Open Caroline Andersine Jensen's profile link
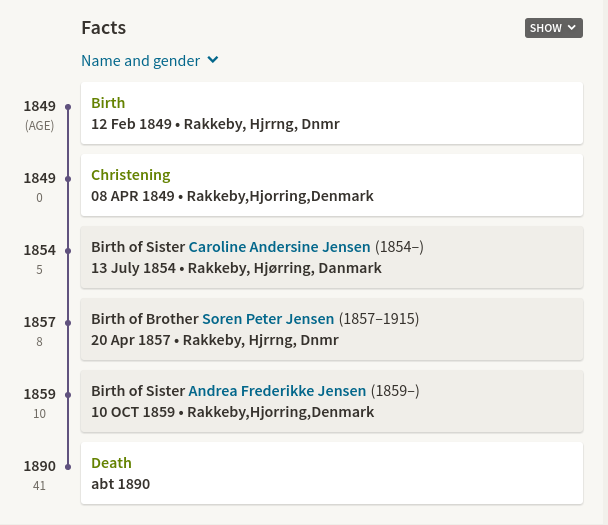 pos(279,247)
